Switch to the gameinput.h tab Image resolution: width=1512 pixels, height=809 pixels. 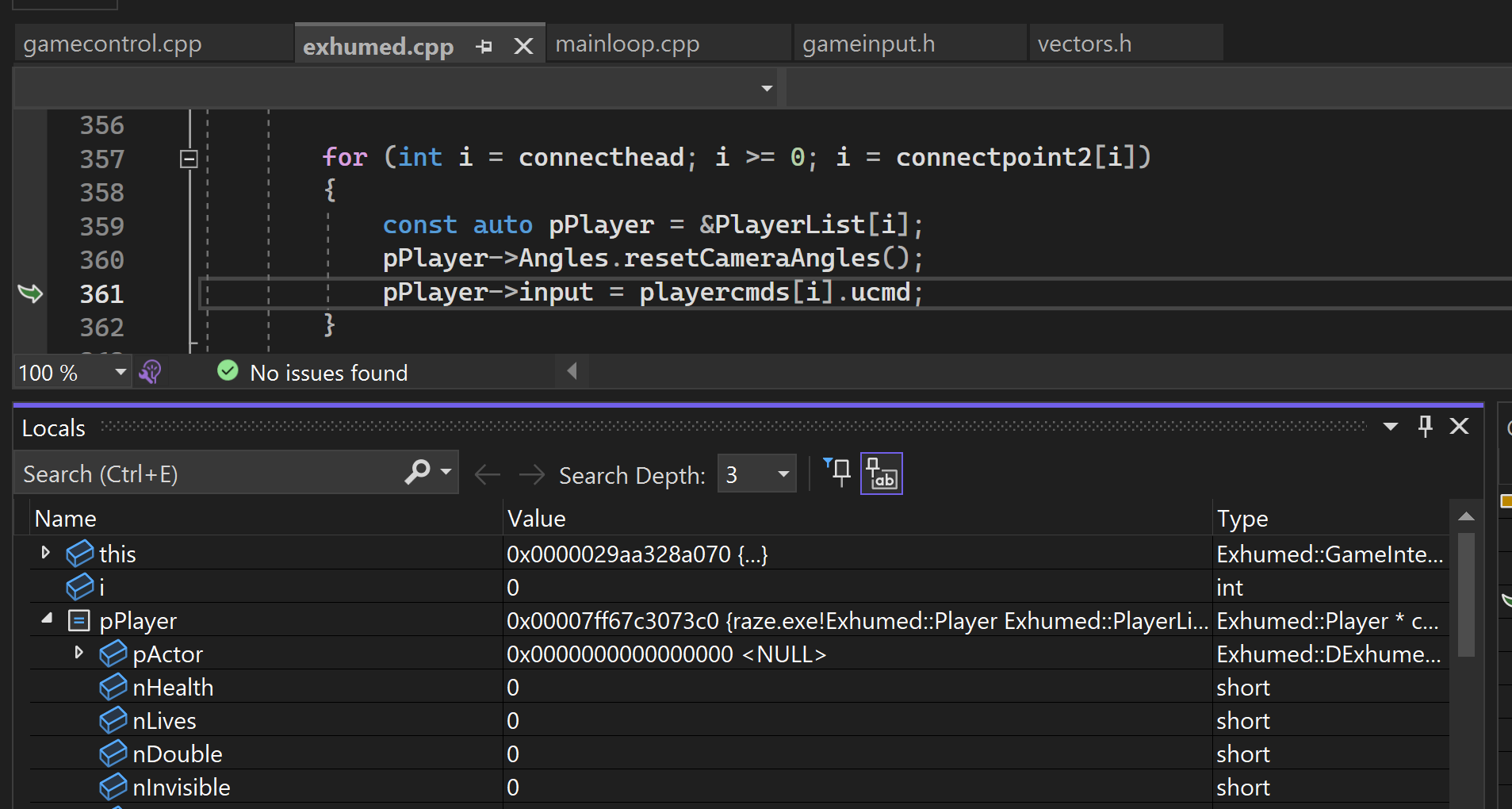tap(868, 44)
